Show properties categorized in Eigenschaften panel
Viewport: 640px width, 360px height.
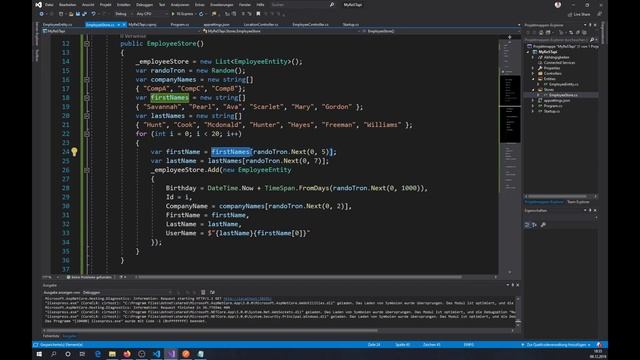pos(527,225)
